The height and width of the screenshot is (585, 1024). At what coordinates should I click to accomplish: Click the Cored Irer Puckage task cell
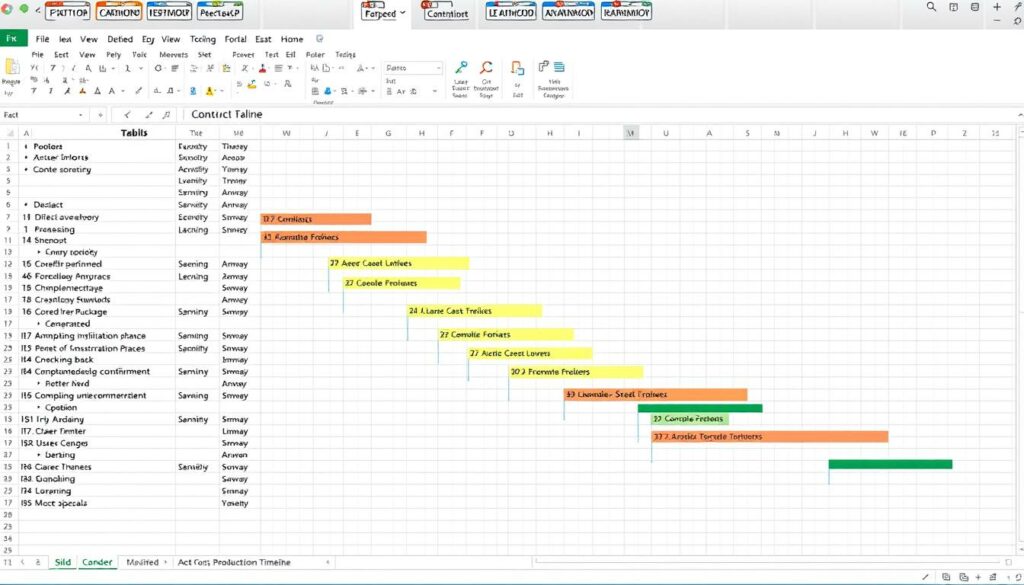pos(97,312)
